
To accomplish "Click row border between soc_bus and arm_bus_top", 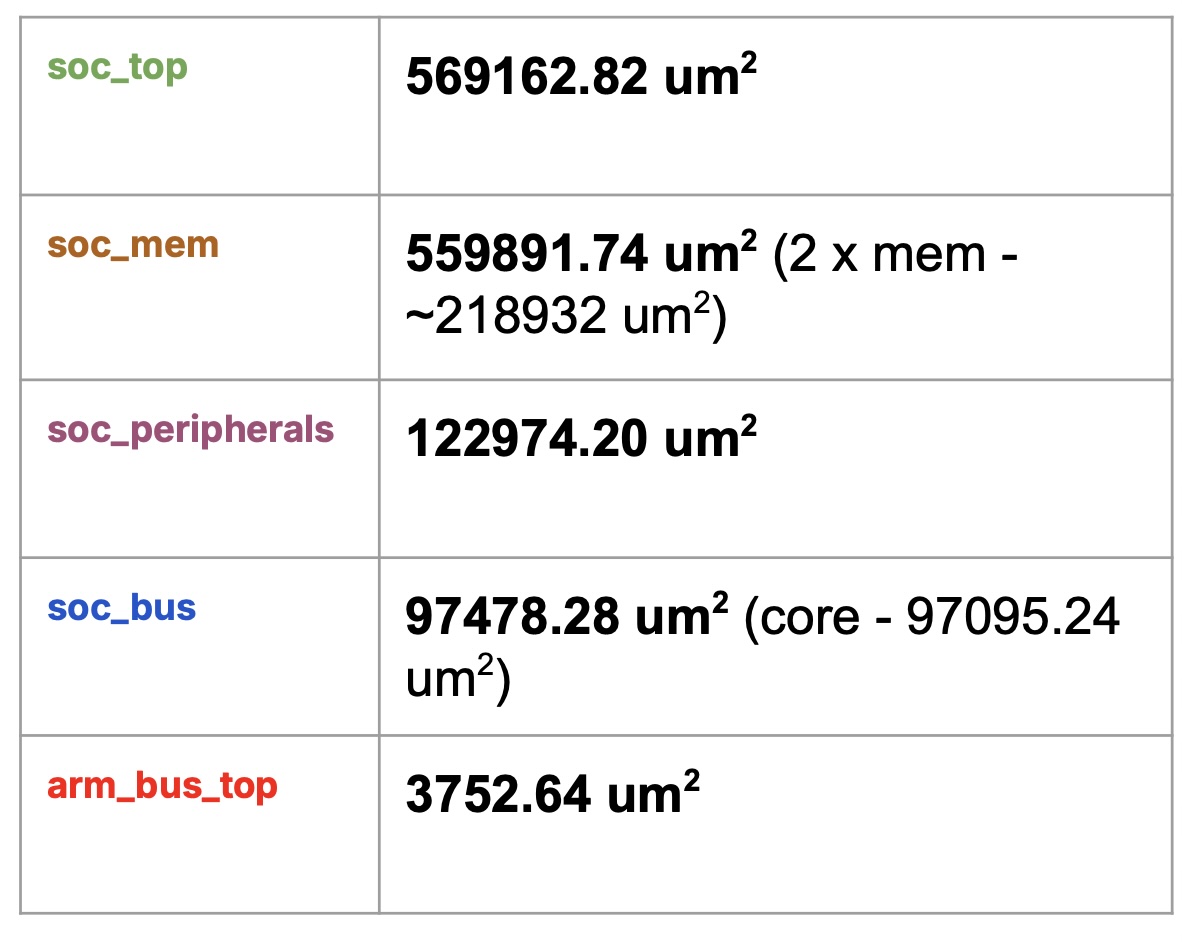I will coord(596,735).
